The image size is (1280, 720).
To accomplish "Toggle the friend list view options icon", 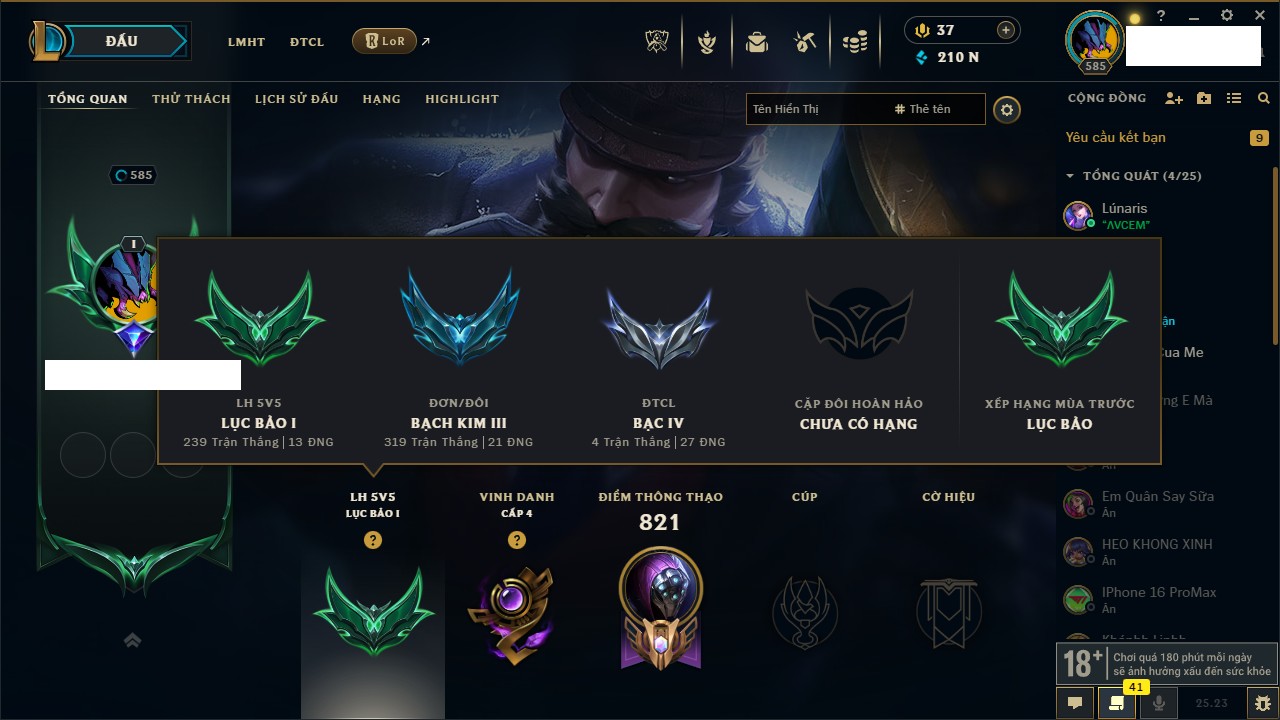I will (1234, 98).
